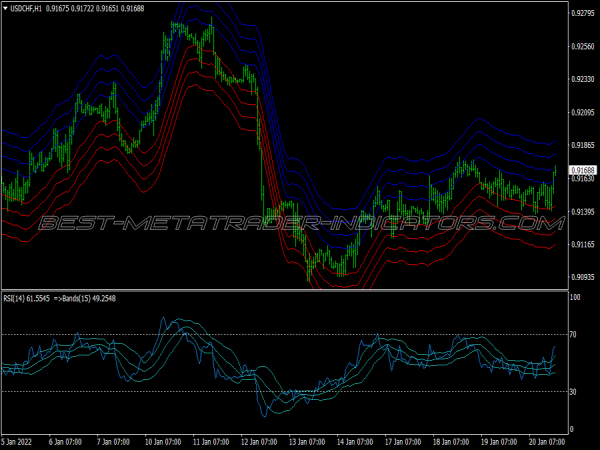
Task: Click the 0.92095 price axis label
Action: 583,112
